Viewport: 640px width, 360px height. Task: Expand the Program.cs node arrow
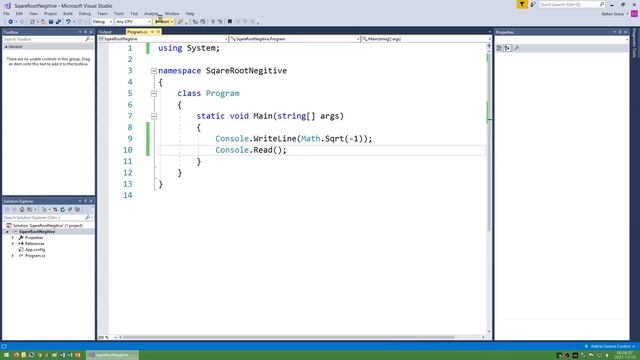coord(13,256)
